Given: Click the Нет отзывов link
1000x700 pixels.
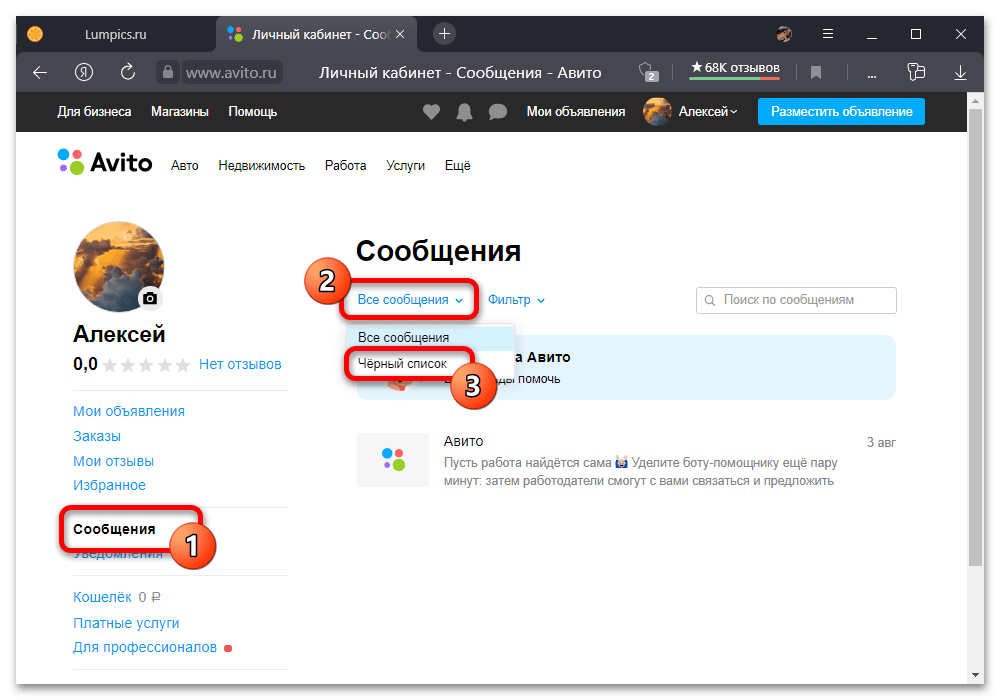Looking at the screenshot, I should click(240, 364).
